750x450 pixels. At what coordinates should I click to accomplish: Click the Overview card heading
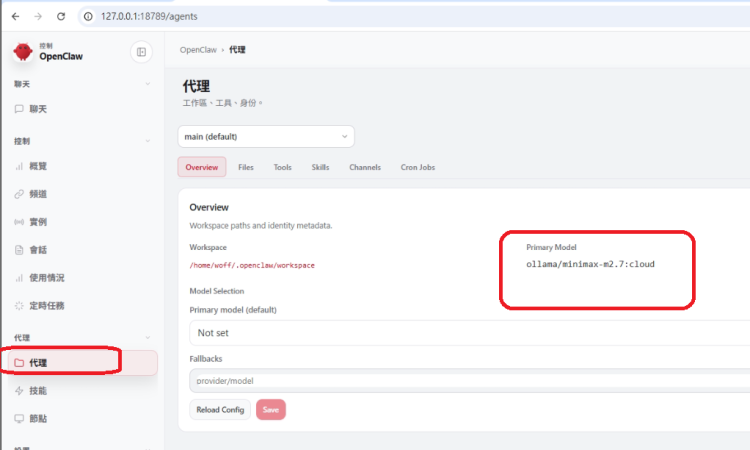(x=209, y=207)
